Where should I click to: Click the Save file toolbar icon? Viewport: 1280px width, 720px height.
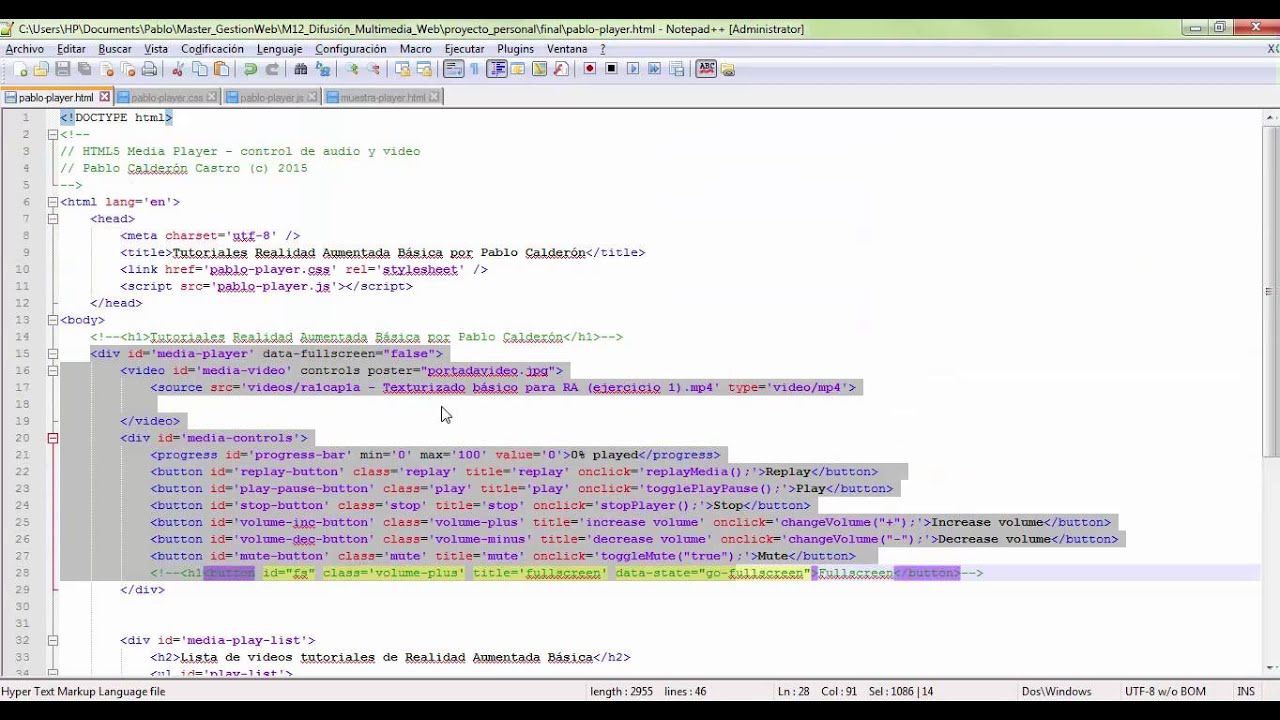click(63, 69)
